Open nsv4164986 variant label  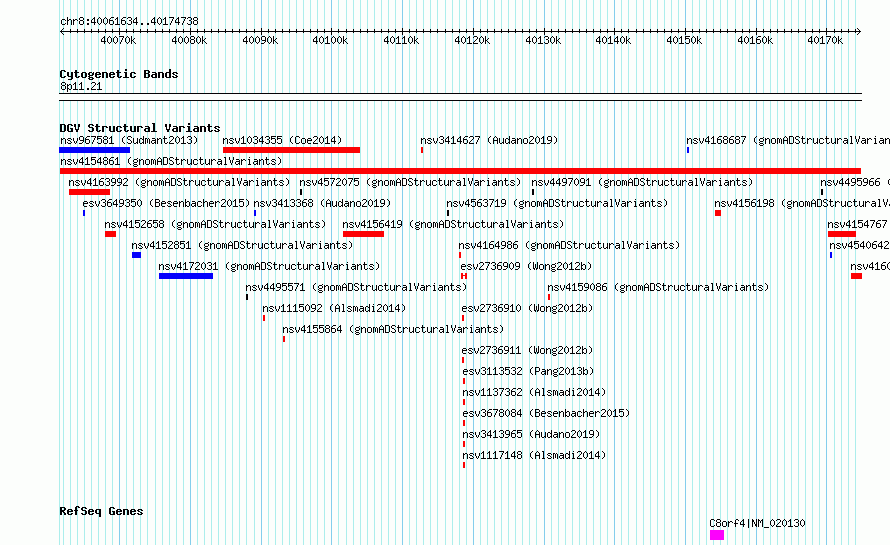tap(569, 245)
